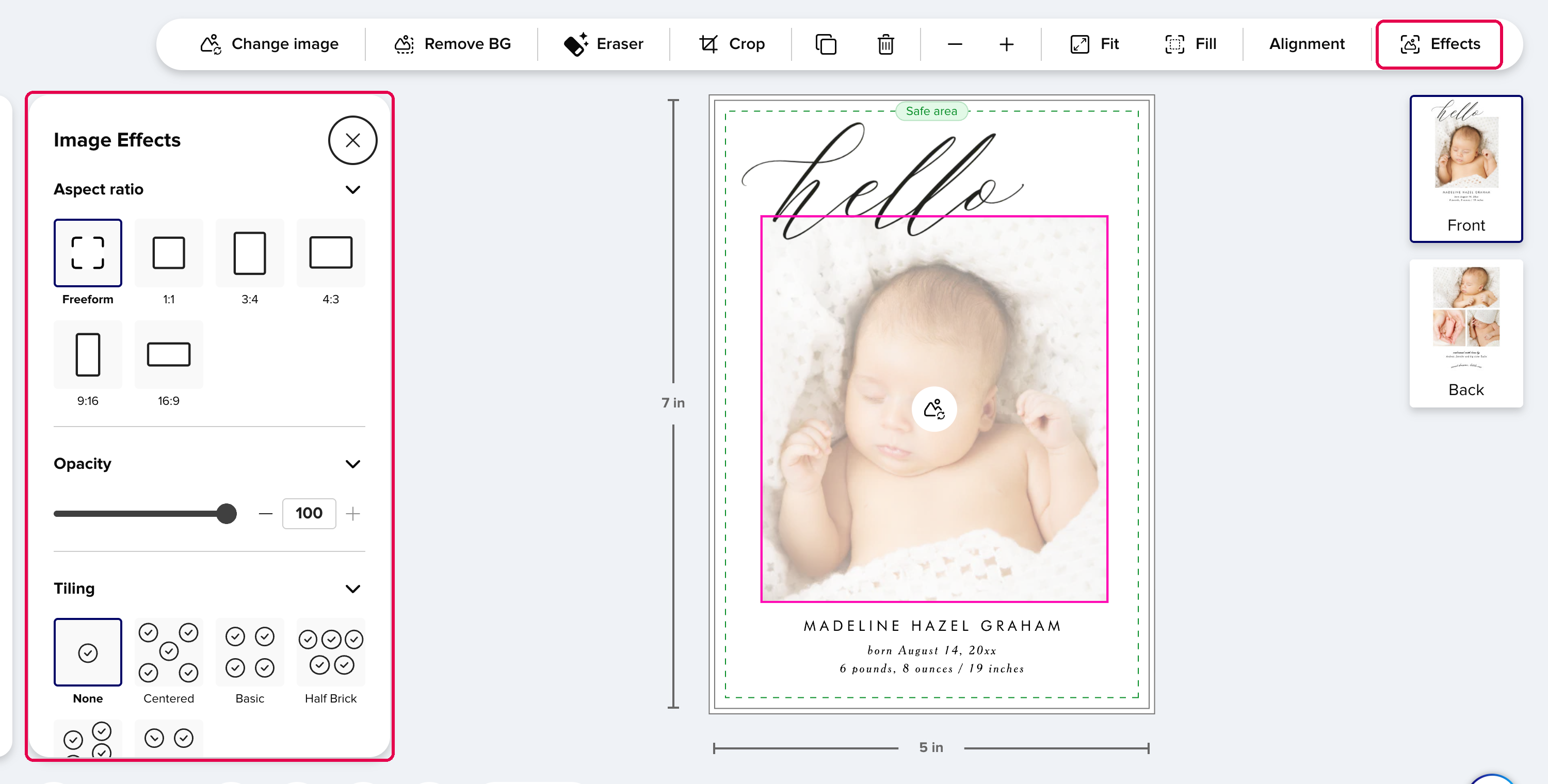Click the Safe area label
This screenshot has height=784, width=1548.
point(931,111)
